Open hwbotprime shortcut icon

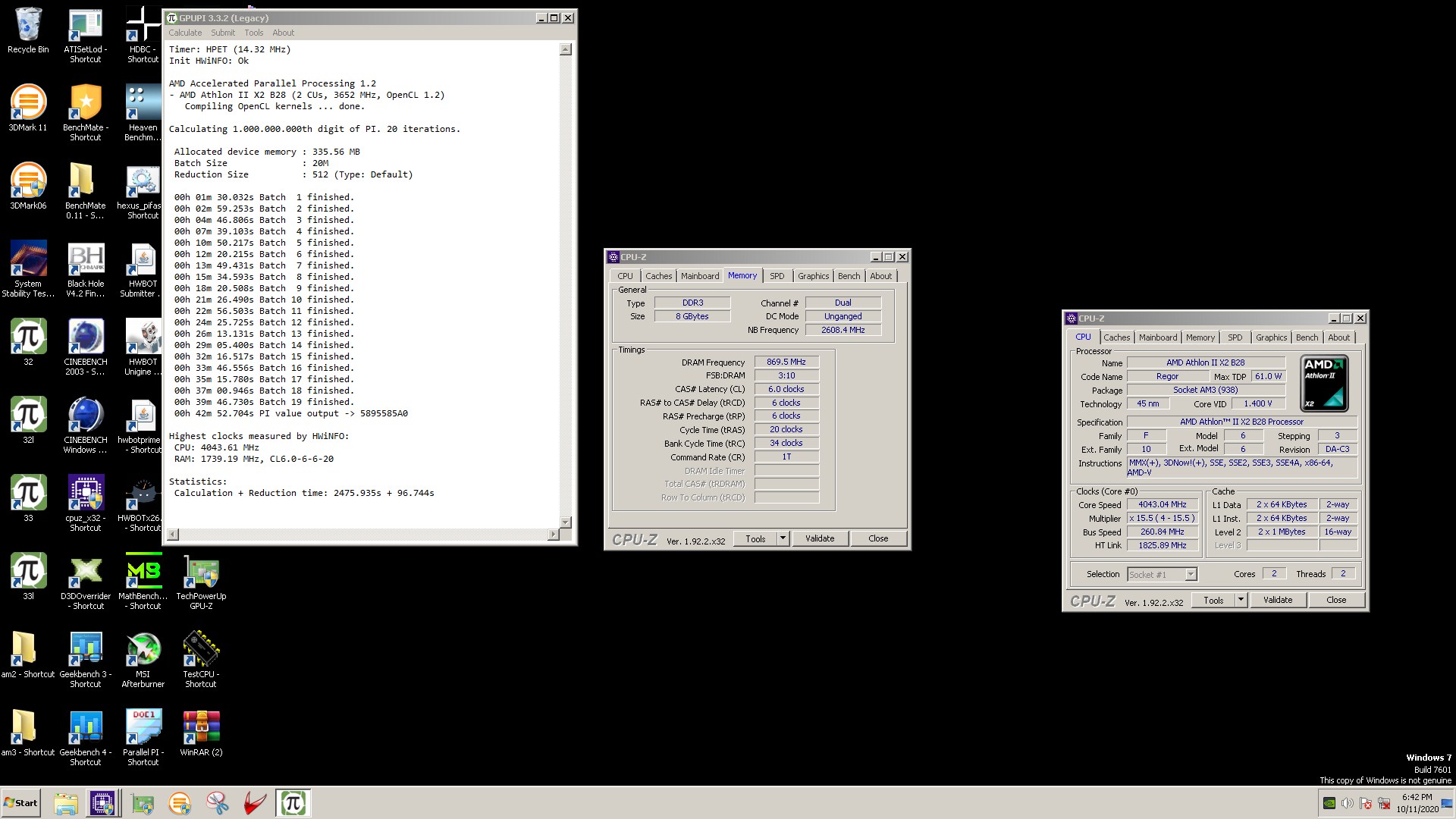[143, 425]
